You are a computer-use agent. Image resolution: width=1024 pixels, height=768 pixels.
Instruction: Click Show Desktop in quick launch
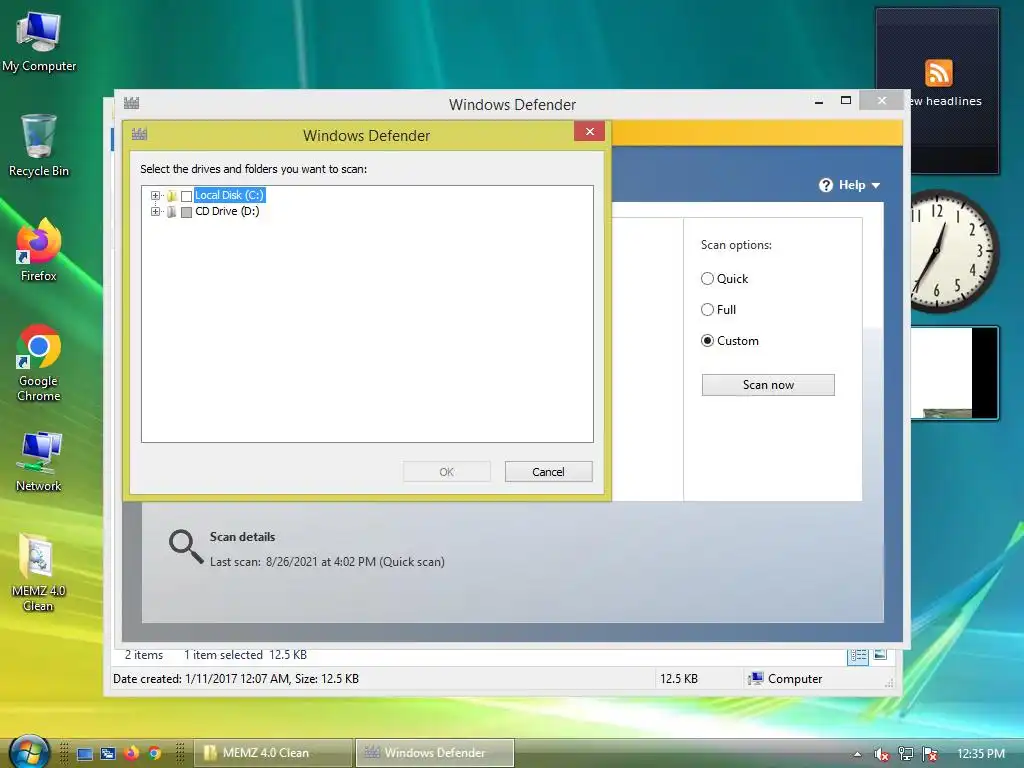pos(85,754)
